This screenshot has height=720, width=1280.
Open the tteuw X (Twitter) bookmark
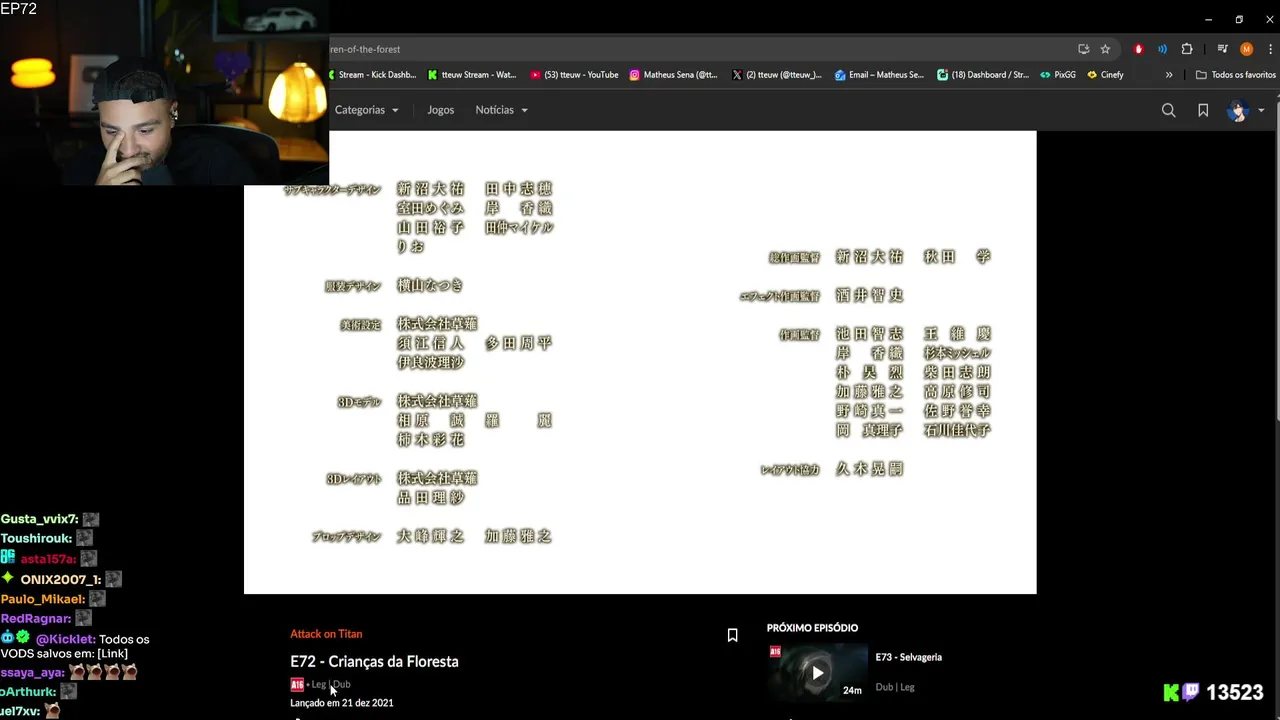click(777, 75)
